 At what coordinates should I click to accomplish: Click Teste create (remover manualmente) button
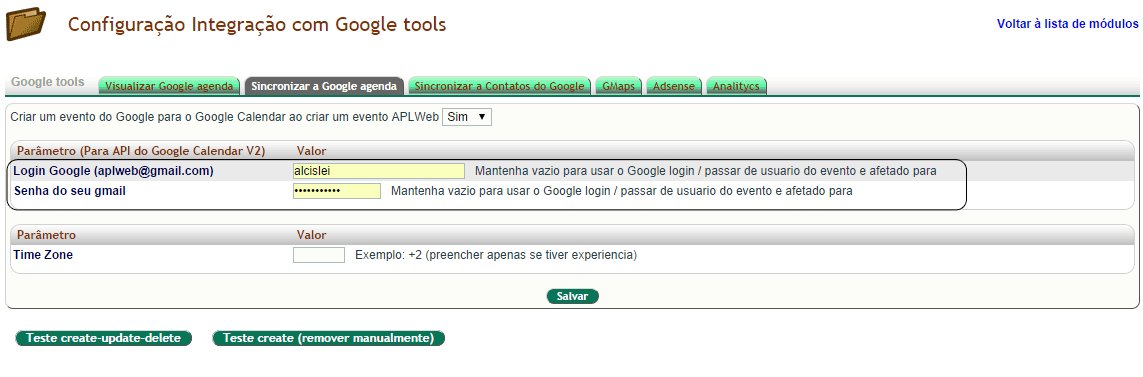click(x=328, y=338)
